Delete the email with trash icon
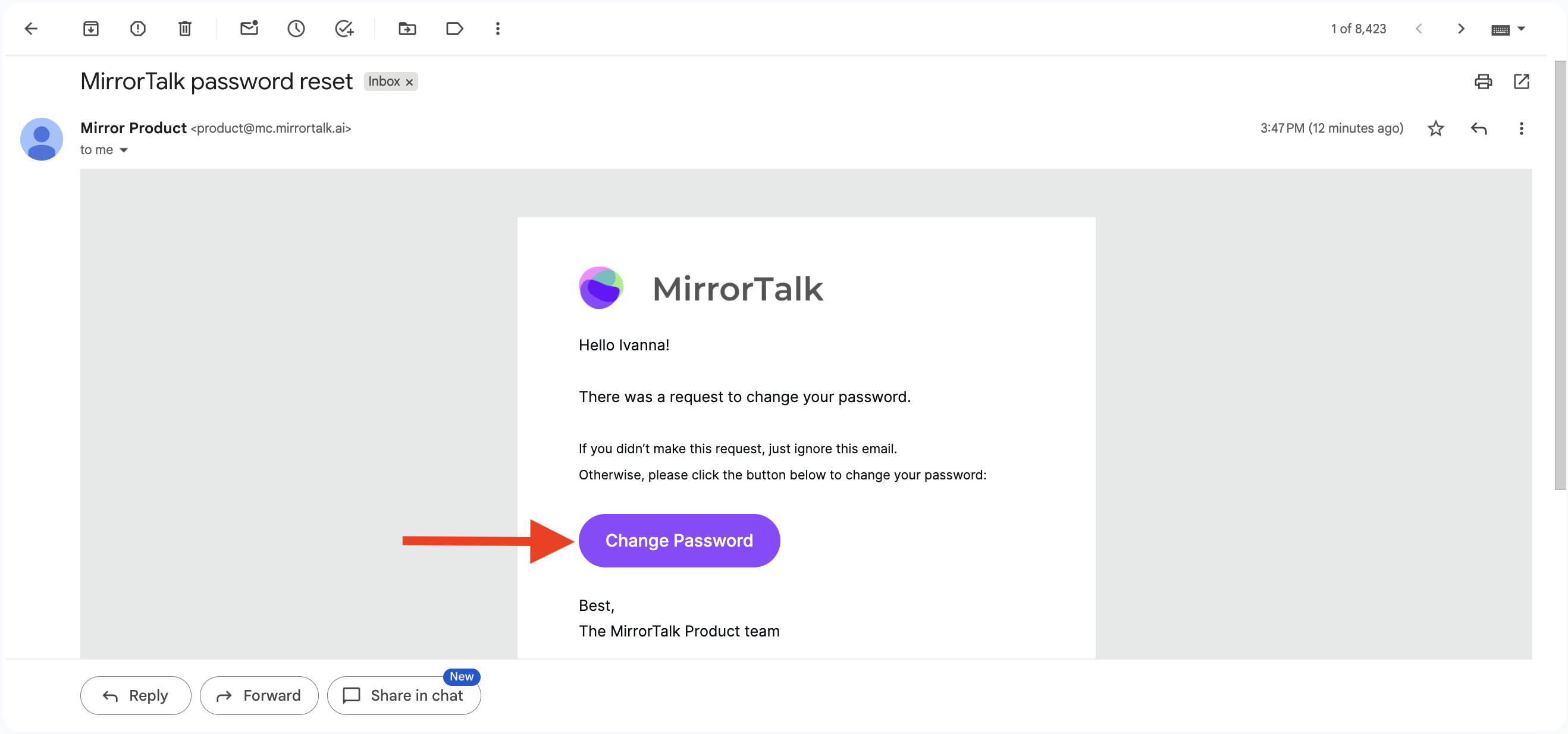This screenshot has height=734, width=1568. 185,29
